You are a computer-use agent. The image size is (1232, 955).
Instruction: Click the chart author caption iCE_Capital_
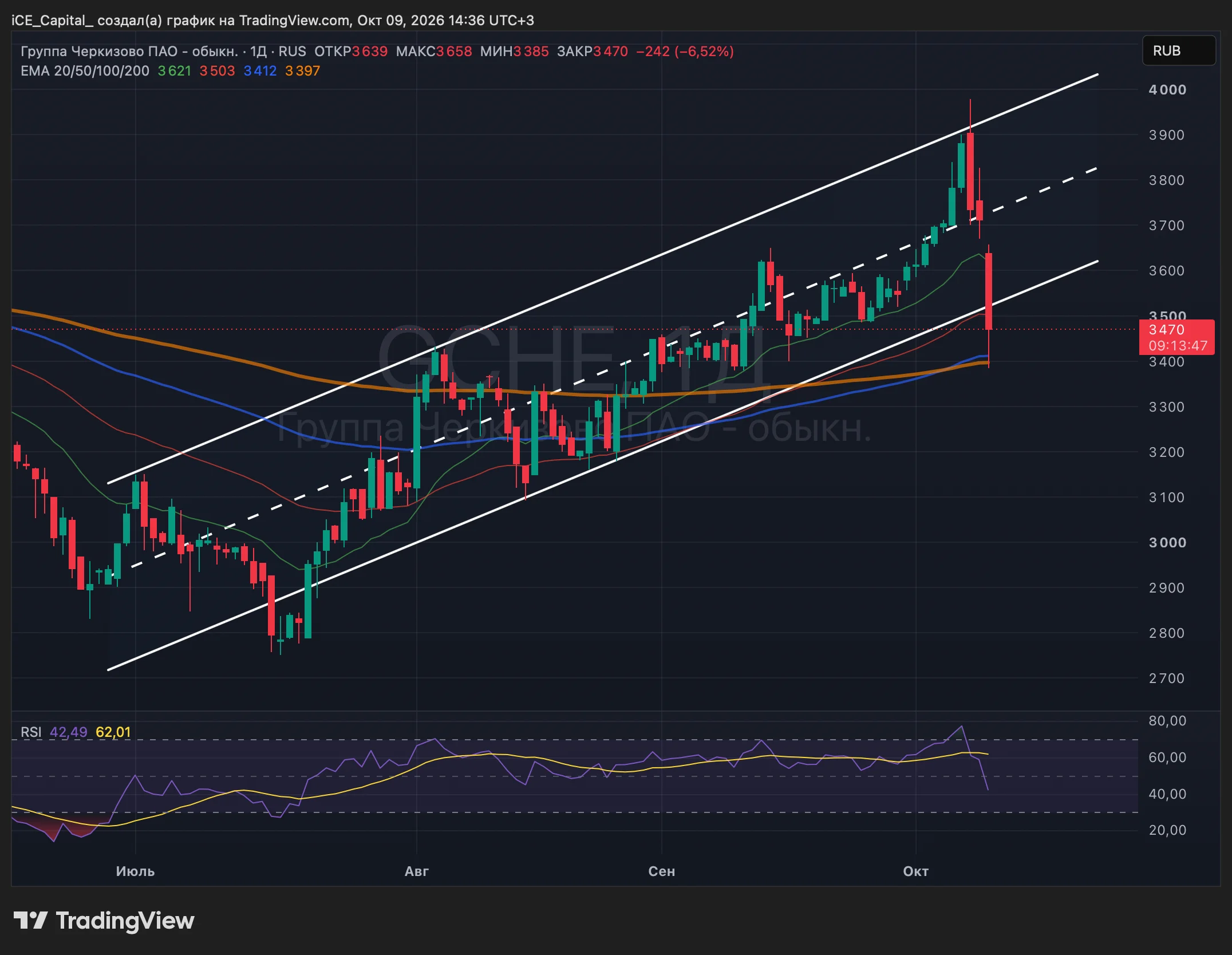tap(52, 21)
